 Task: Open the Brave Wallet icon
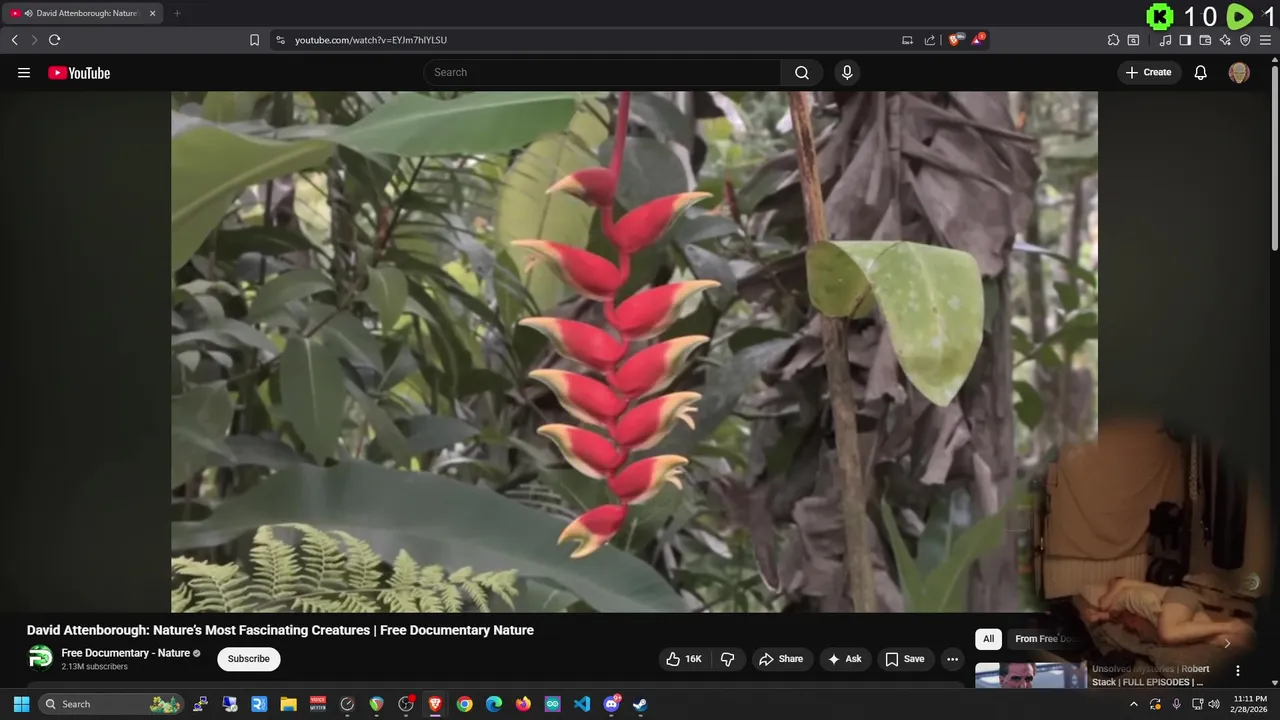[x=1205, y=40]
